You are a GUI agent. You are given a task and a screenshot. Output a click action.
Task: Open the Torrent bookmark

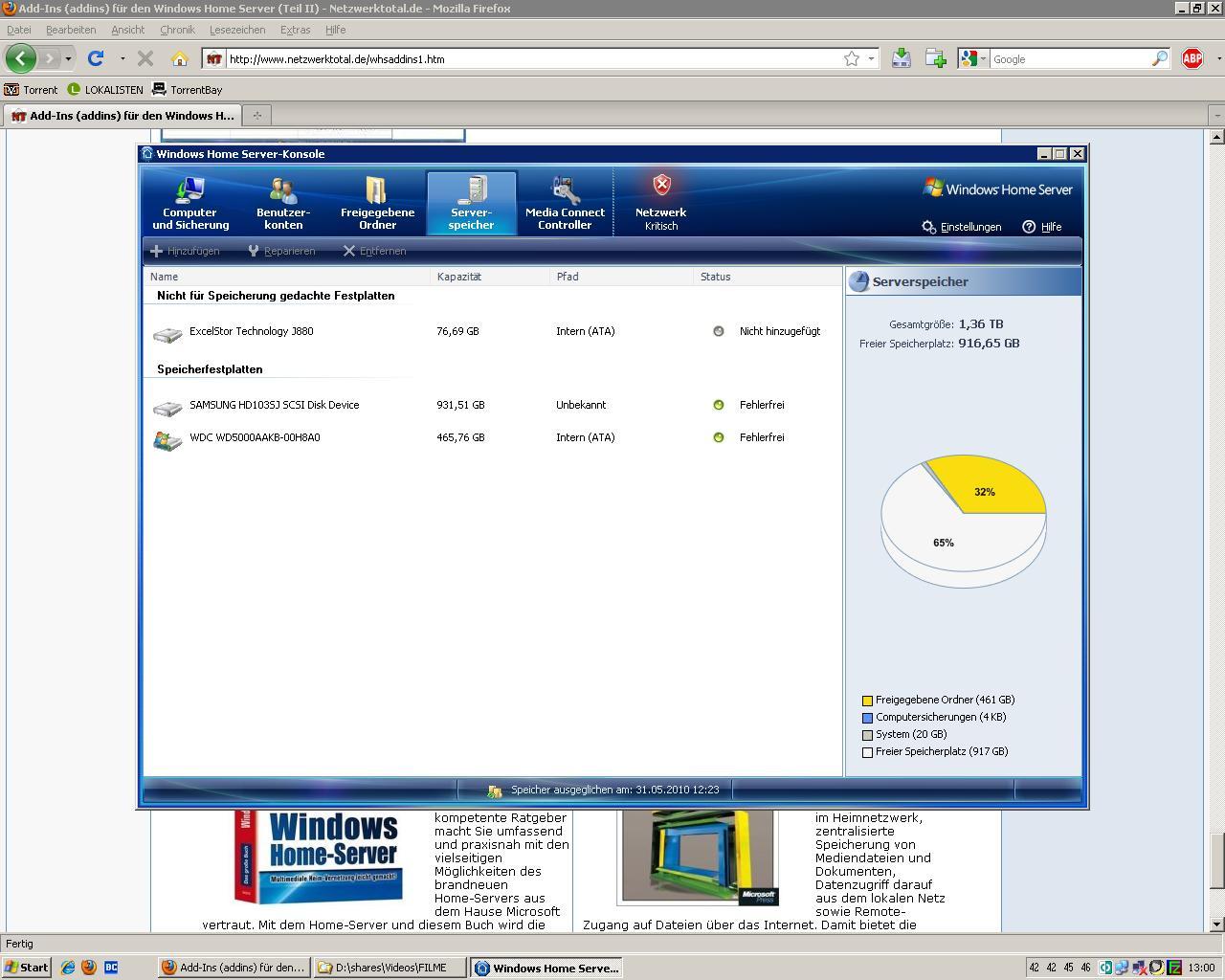31,90
